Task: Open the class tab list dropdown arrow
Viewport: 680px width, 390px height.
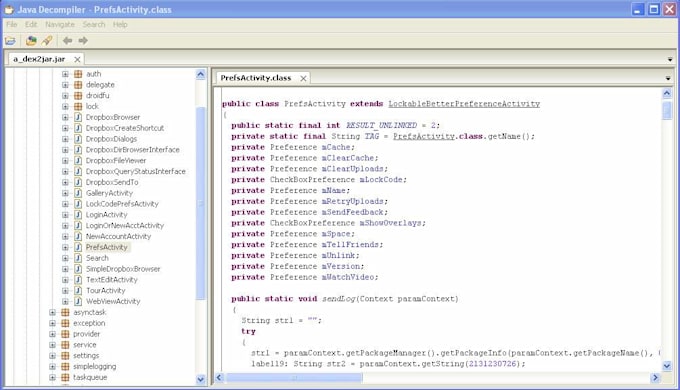Action: pyautogui.click(x=668, y=79)
